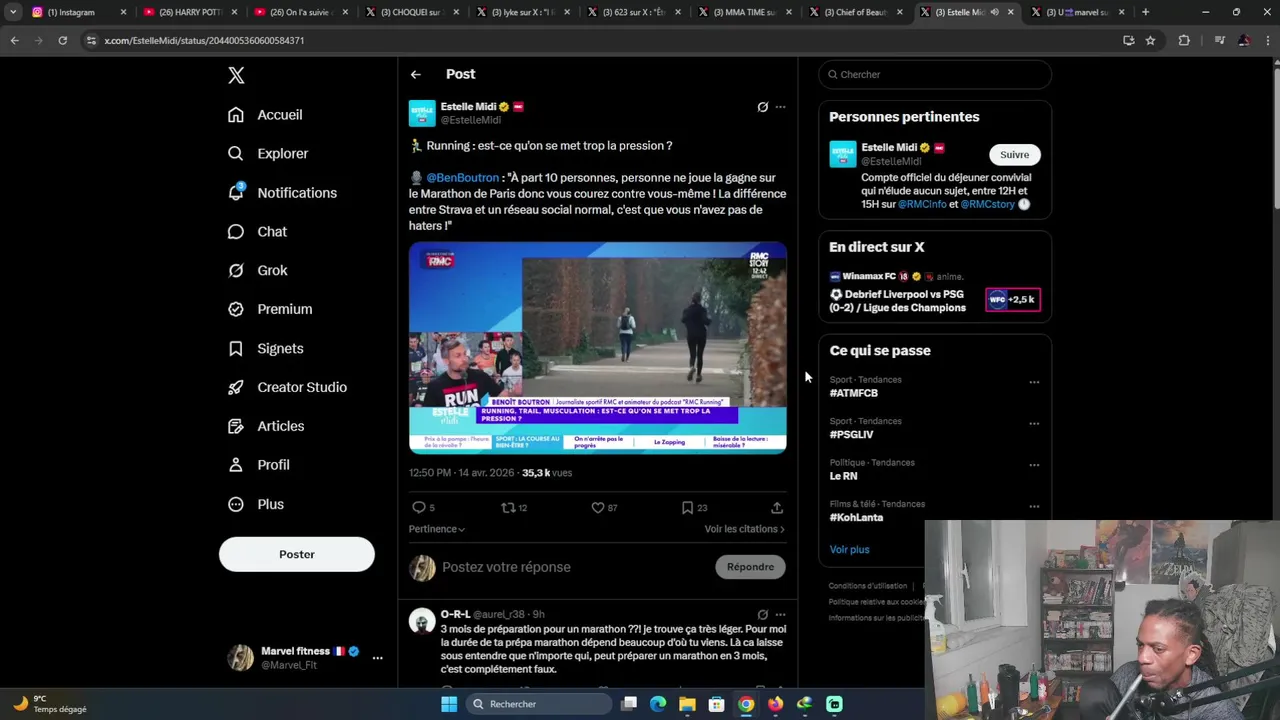Open Chat in the sidebar

pos(257,232)
